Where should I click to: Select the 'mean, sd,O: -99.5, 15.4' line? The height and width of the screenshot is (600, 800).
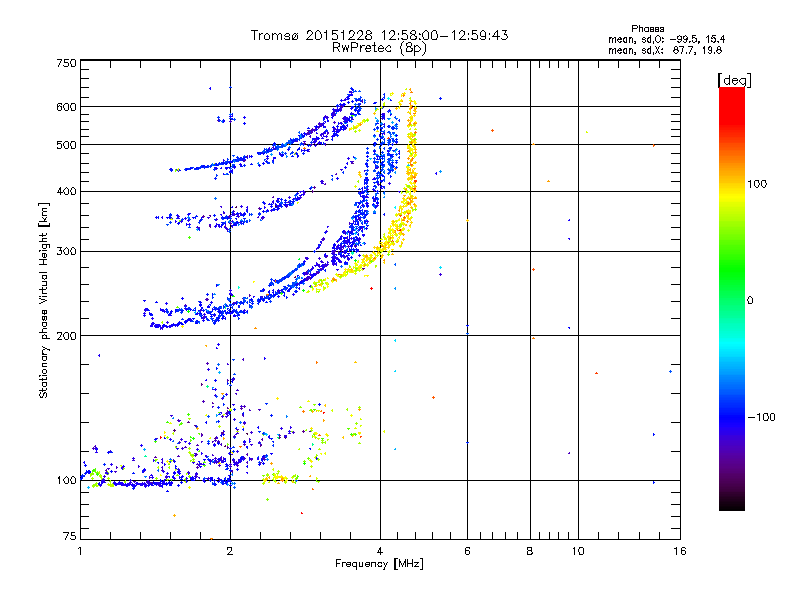pos(666,39)
